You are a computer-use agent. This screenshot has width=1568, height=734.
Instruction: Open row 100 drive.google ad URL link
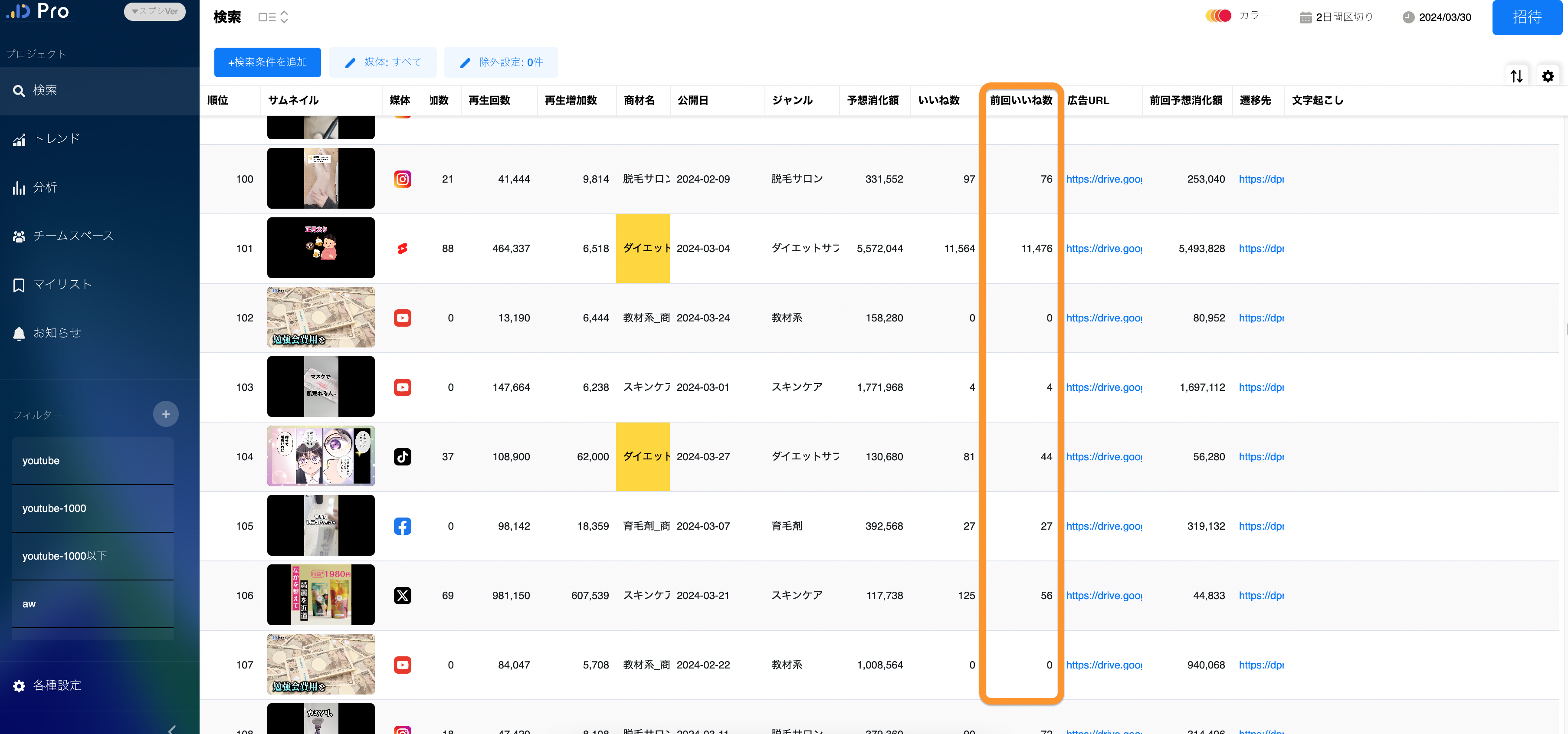(x=1103, y=179)
